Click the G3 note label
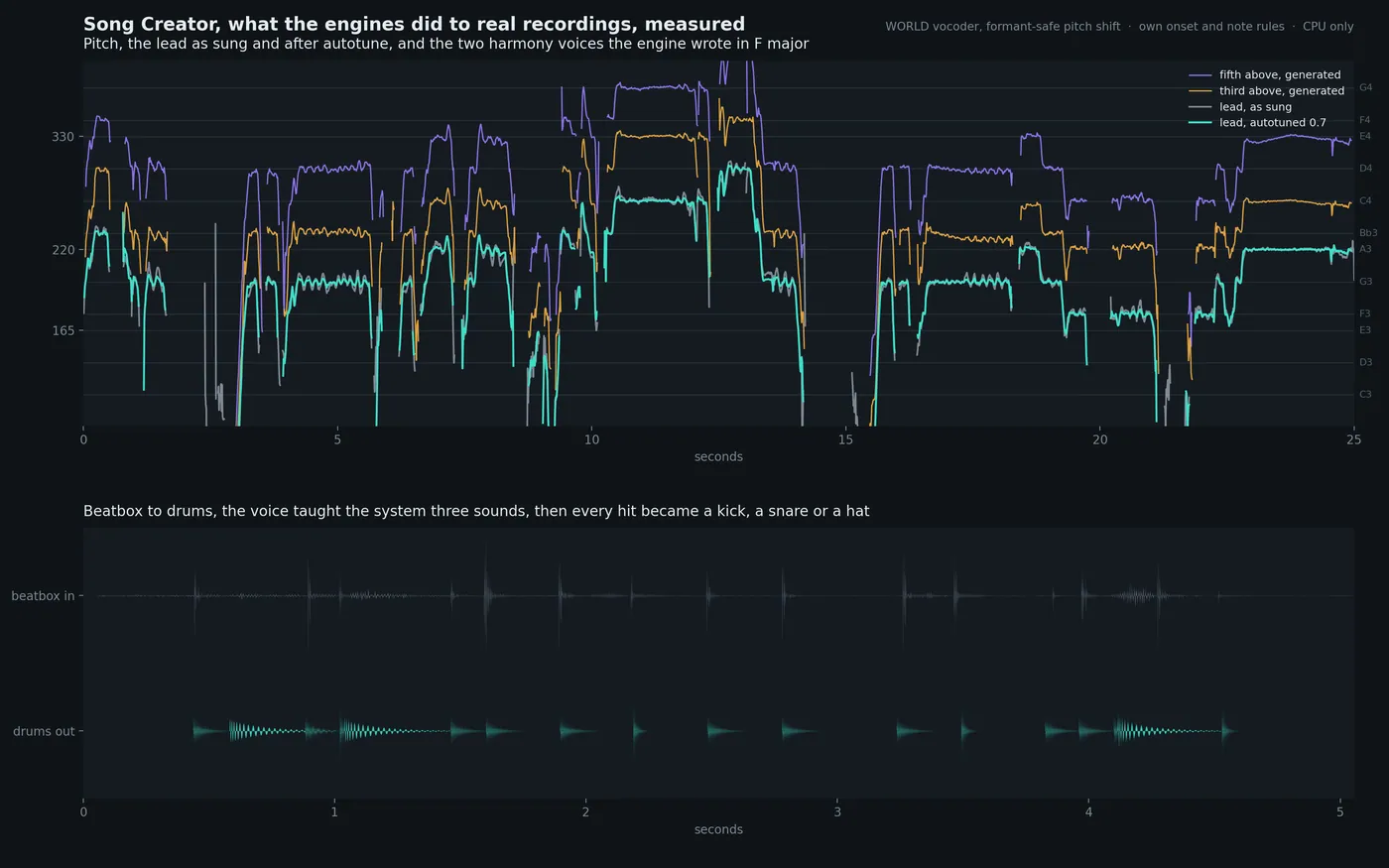 [x=1365, y=282]
